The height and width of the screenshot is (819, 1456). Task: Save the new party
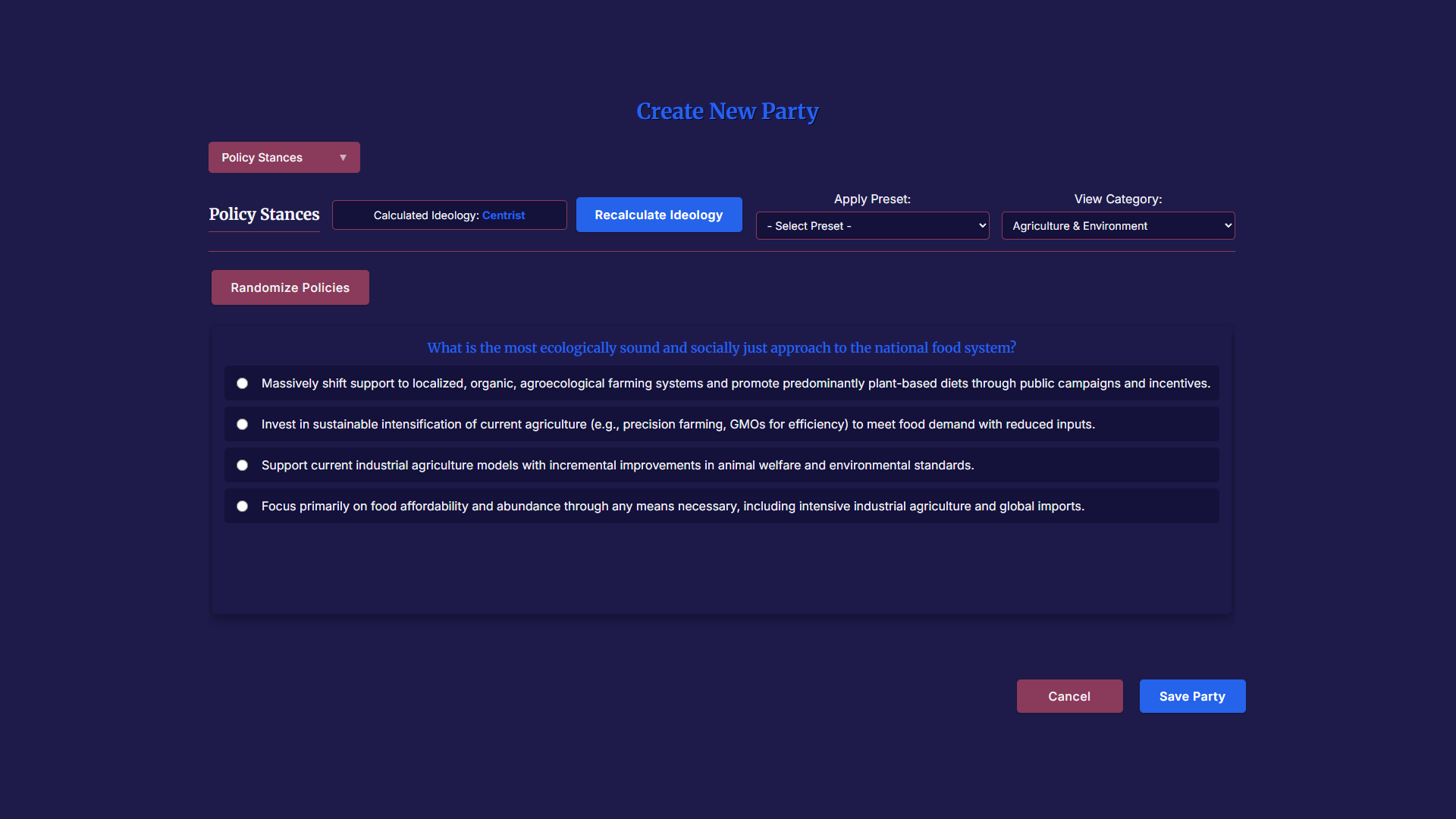1191,696
